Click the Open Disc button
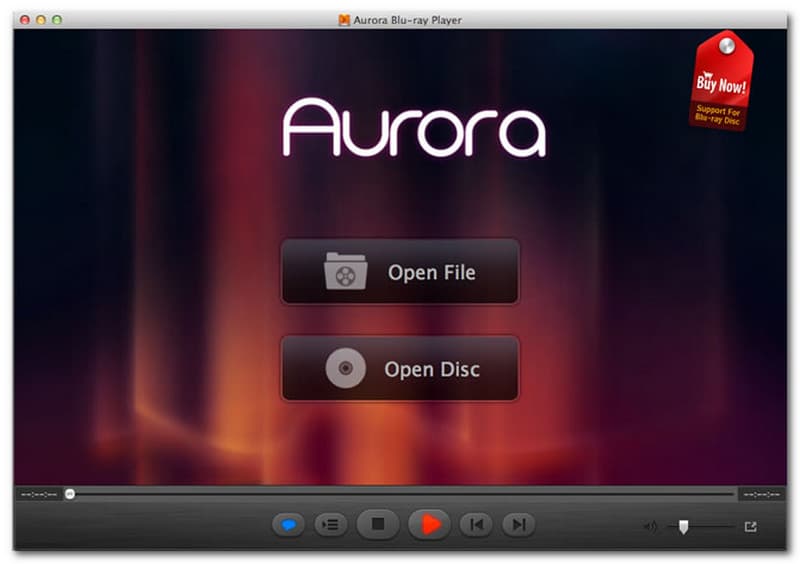This screenshot has width=800, height=564. tap(400, 369)
